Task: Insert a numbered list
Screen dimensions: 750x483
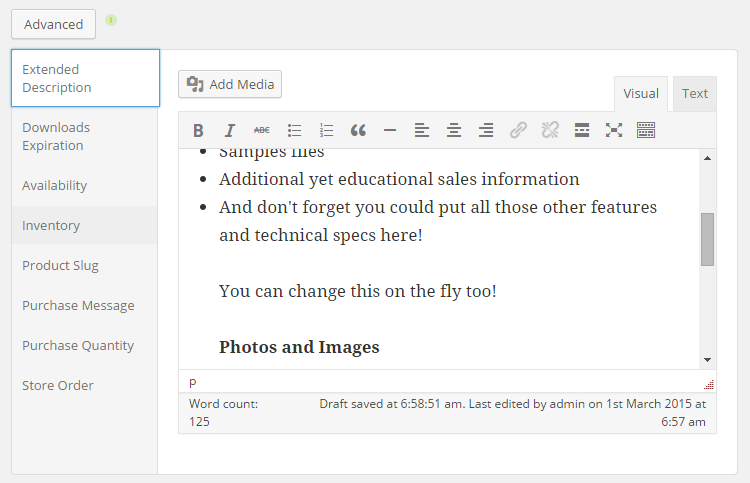Action: point(326,130)
